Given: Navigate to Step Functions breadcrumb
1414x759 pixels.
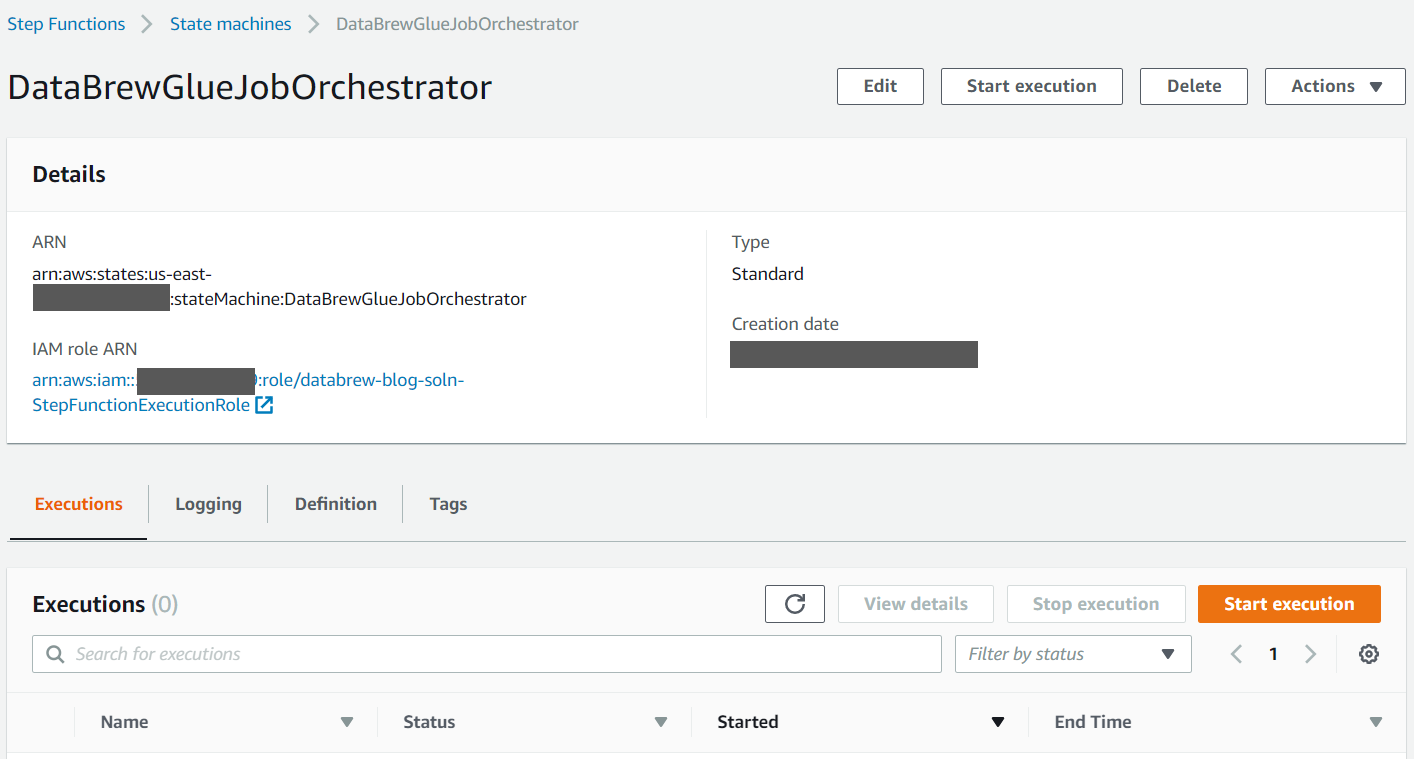Looking at the screenshot, I should (x=66, y=24).
